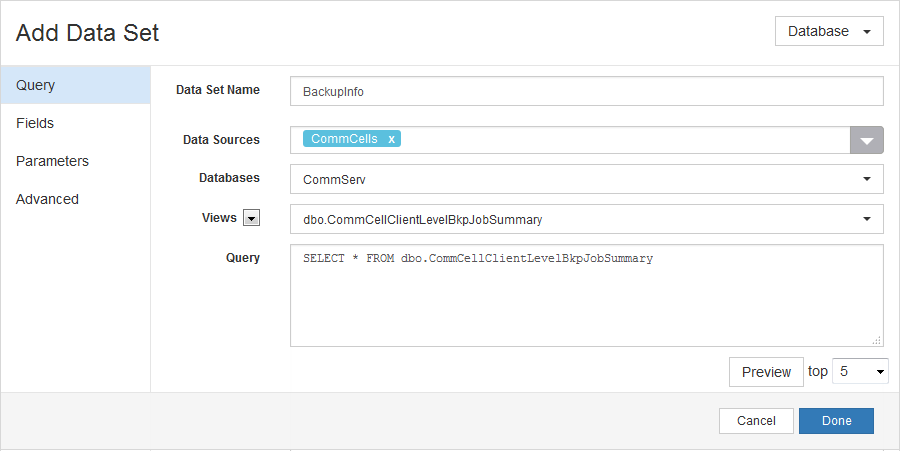Grab the Query box resize handle
This screenshot has width=900, height=451.
tap(876, 340)
